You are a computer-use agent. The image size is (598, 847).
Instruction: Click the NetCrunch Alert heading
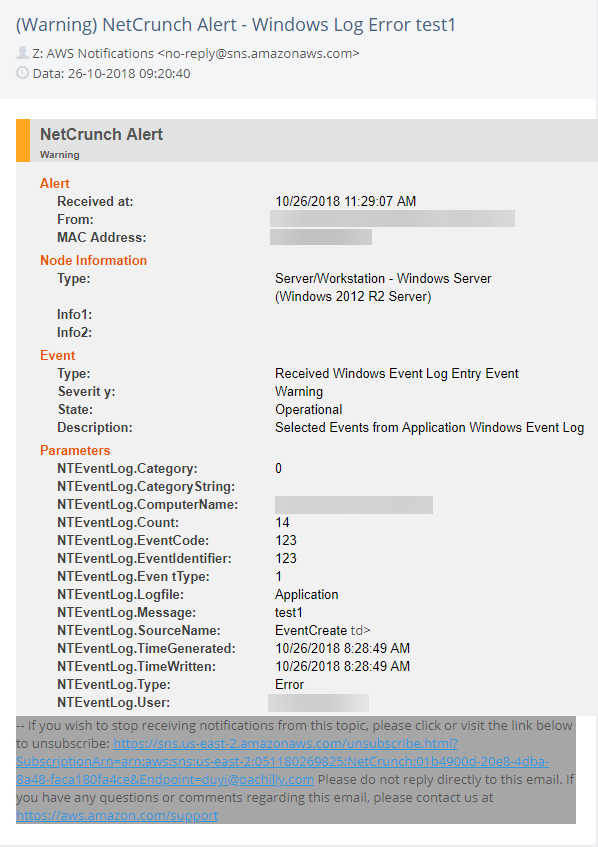click(x=102, y=134)
